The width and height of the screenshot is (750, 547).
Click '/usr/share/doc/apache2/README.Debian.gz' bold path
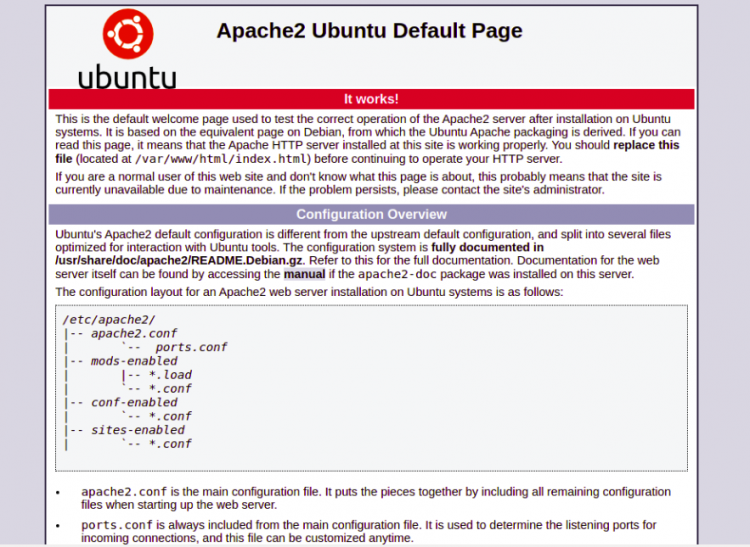click(x=179, y=261)
